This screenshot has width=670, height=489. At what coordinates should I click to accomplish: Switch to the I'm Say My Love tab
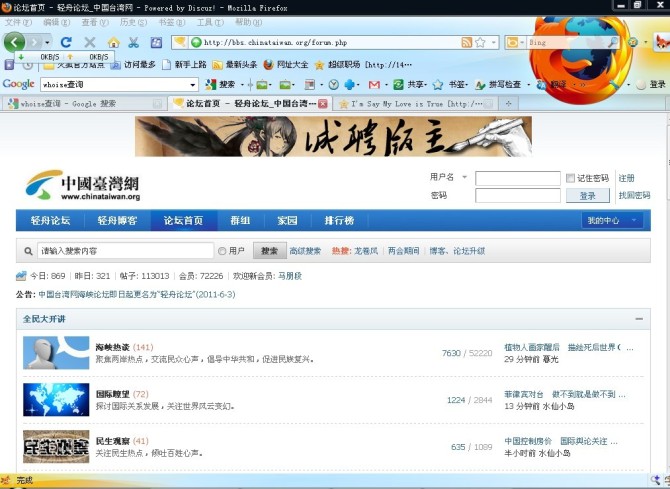click(x=417, y=103)
